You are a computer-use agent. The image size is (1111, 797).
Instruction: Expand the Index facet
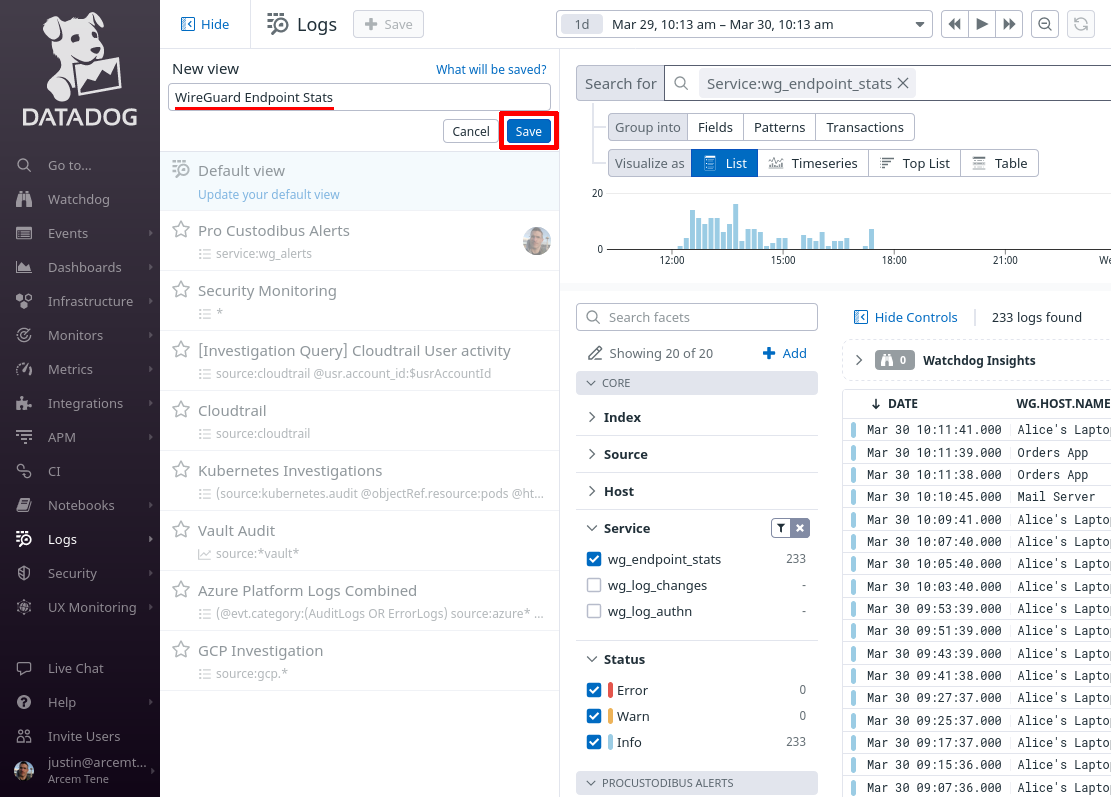[x=614, y=417]
